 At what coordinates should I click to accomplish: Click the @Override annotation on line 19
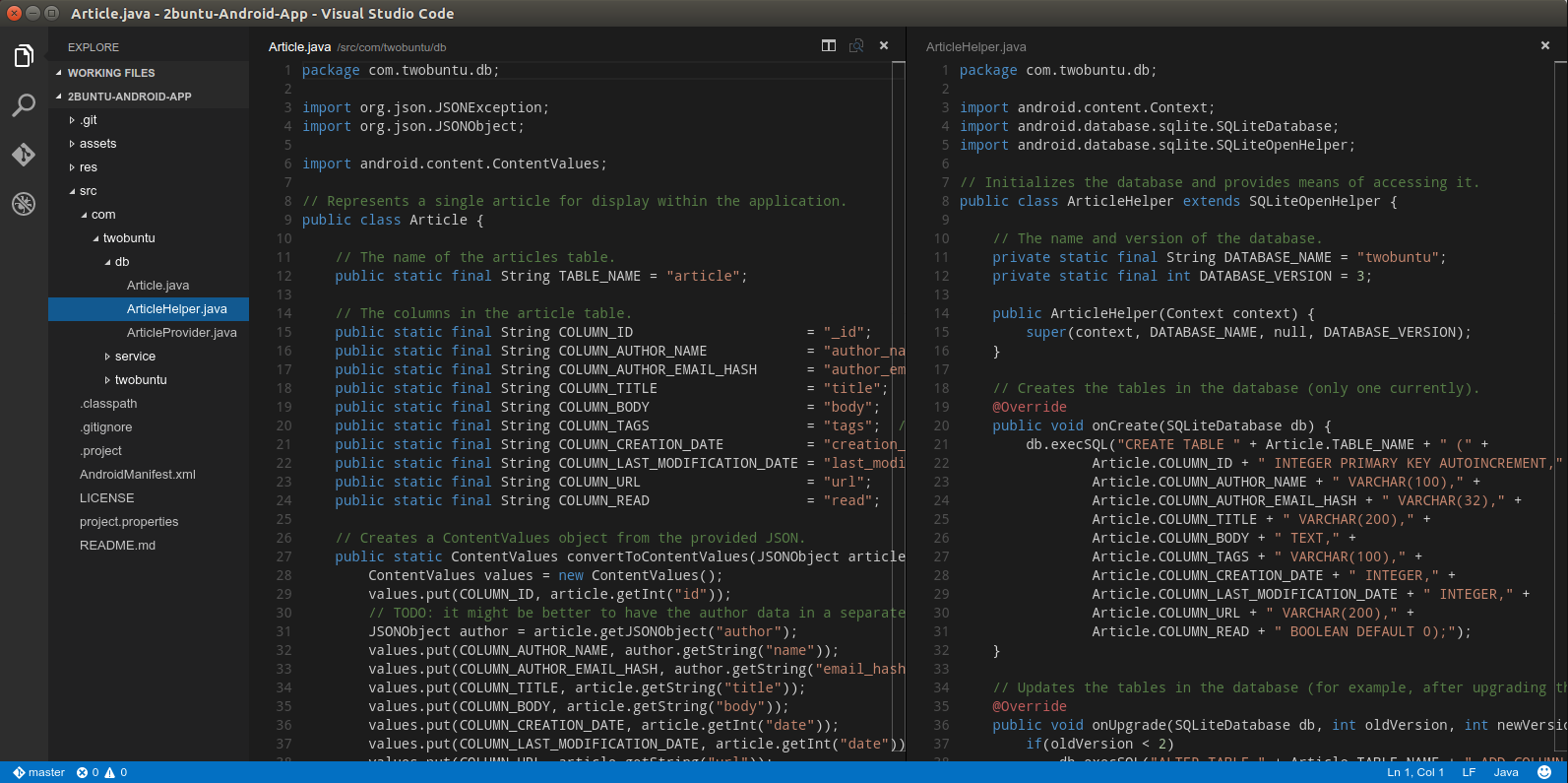point(1030,407)
